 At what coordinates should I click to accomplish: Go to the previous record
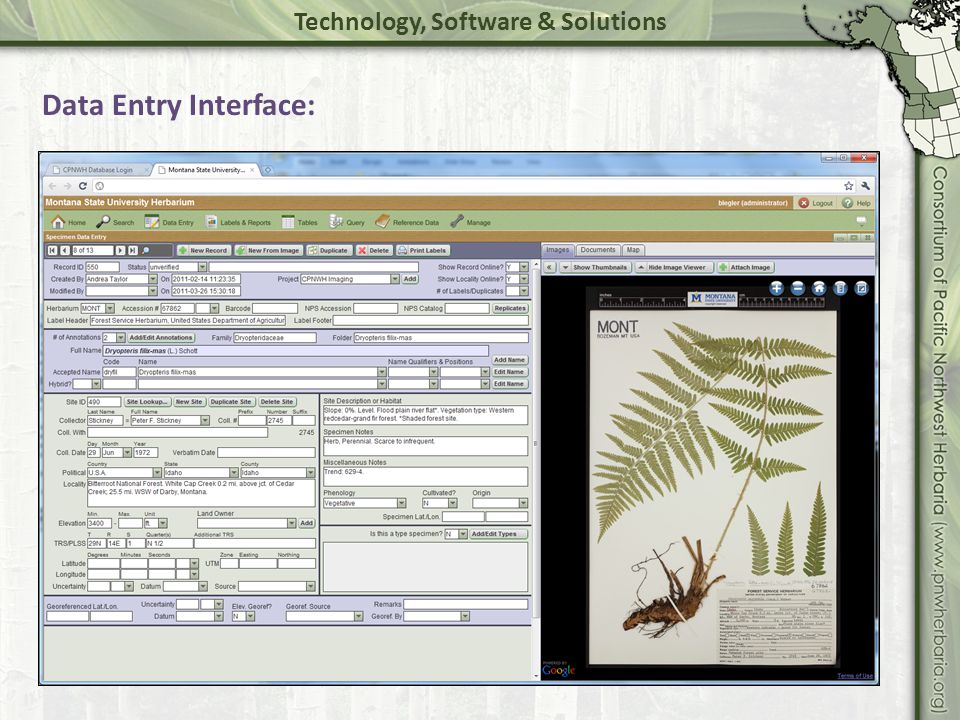64,250
